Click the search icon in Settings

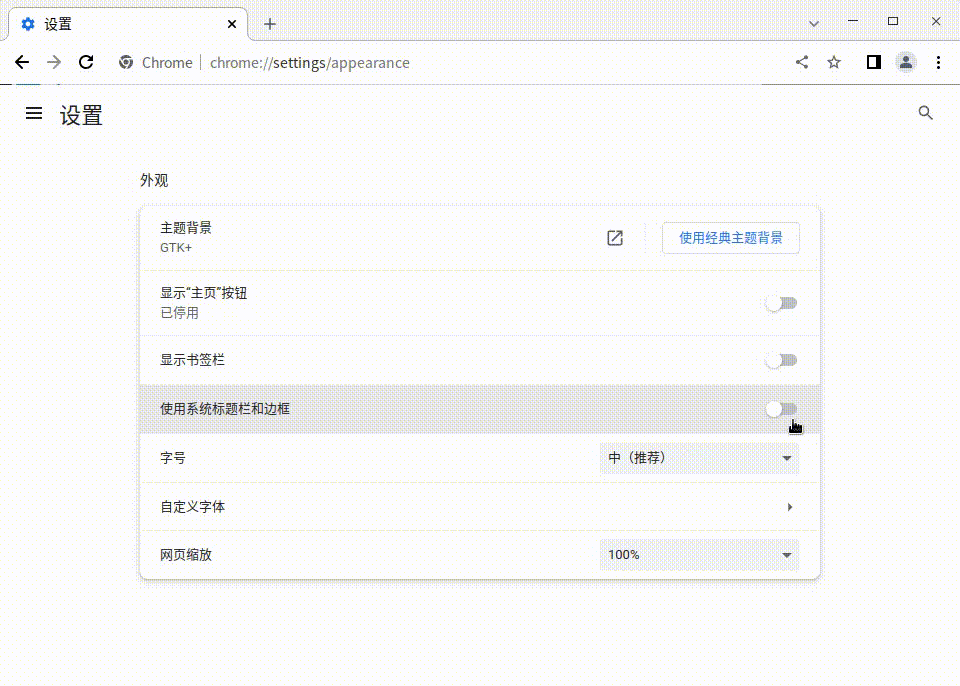click(926, 113)
